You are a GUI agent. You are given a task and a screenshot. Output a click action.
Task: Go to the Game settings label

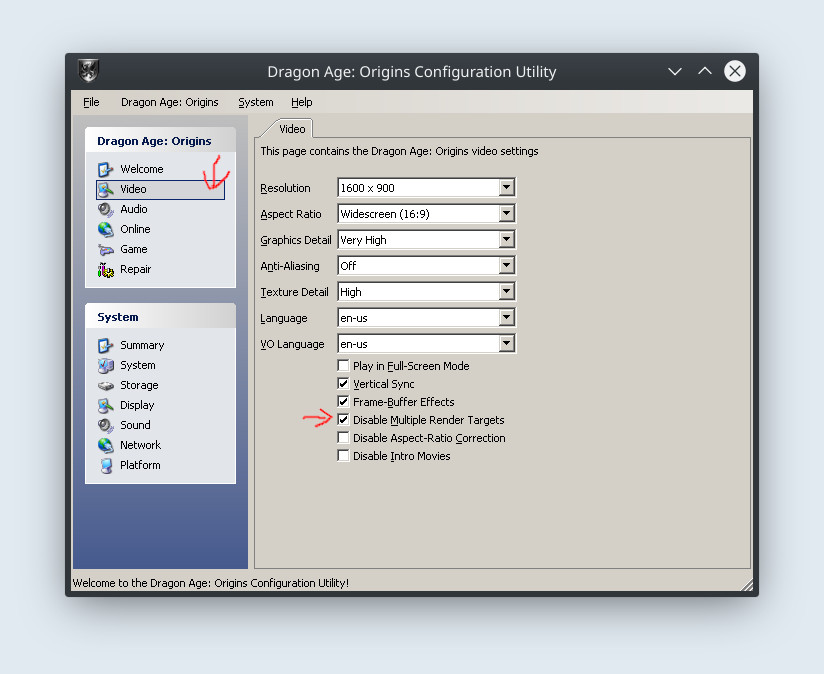point(134,249)
